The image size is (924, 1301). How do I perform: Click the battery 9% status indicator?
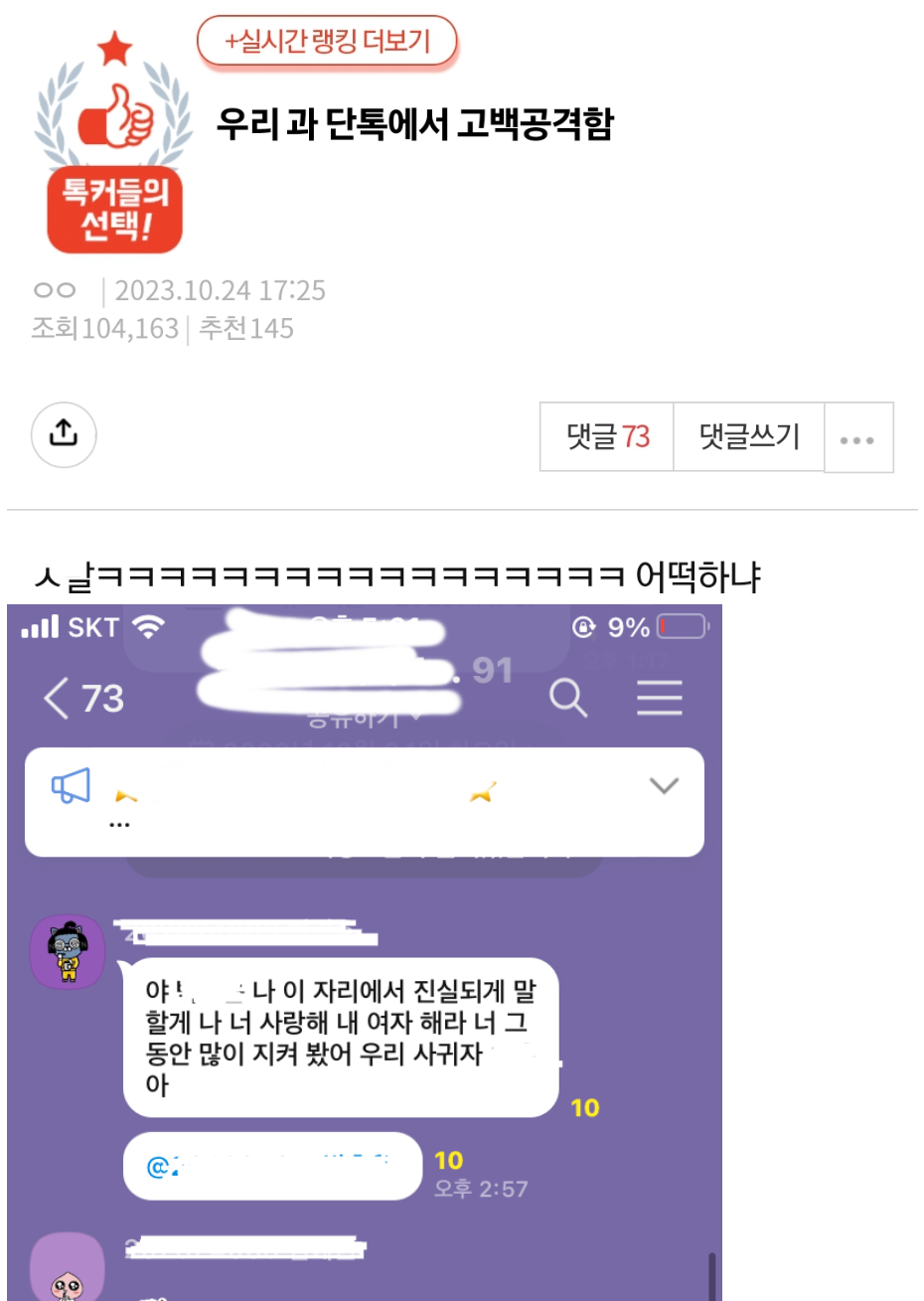641,627
